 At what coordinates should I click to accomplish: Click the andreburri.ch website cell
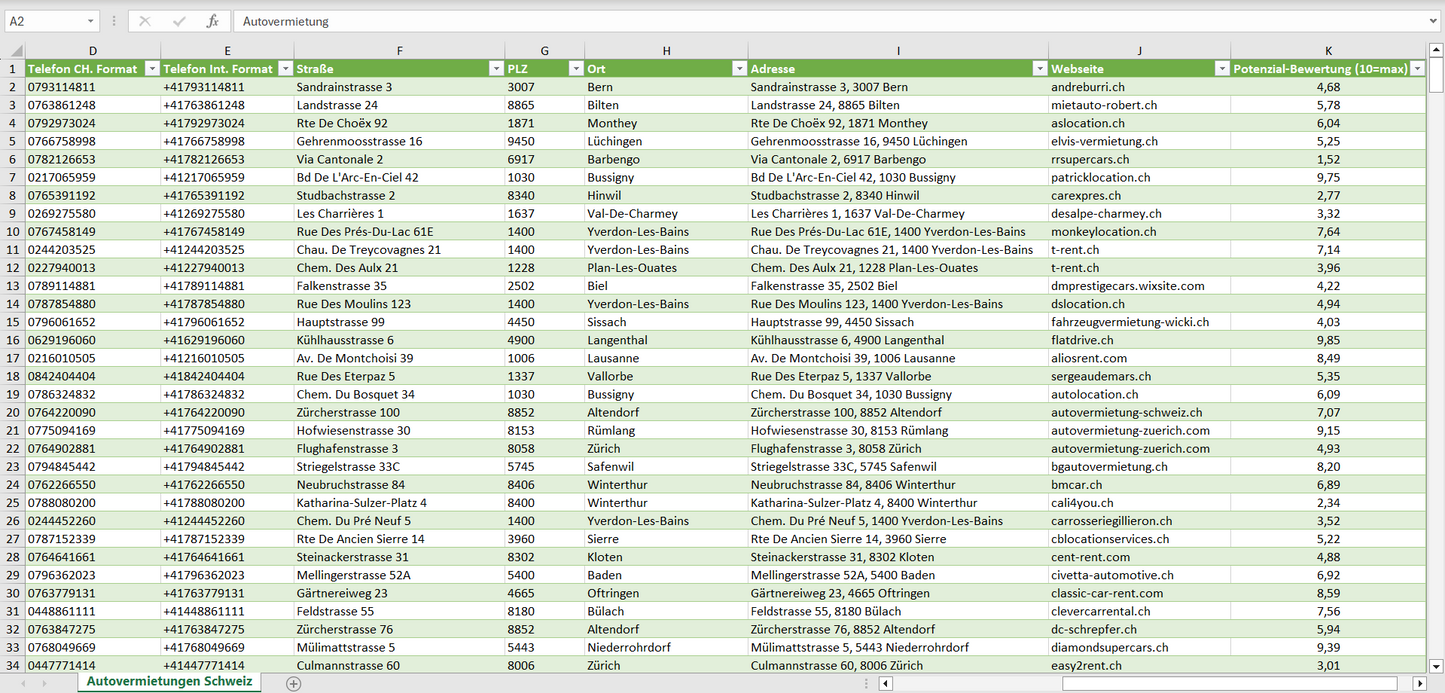(x=1139, y=87)
